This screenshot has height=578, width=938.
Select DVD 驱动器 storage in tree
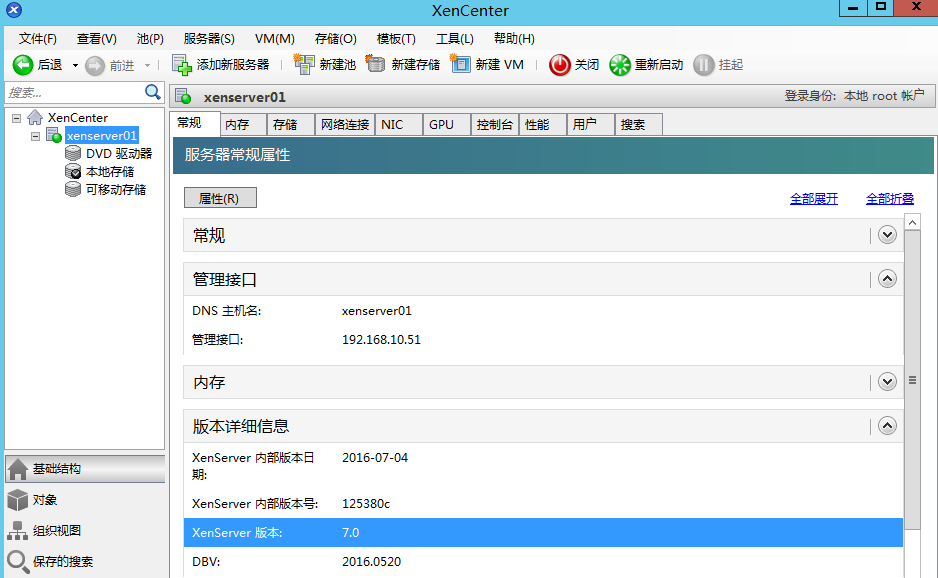(x=119, y=154)
